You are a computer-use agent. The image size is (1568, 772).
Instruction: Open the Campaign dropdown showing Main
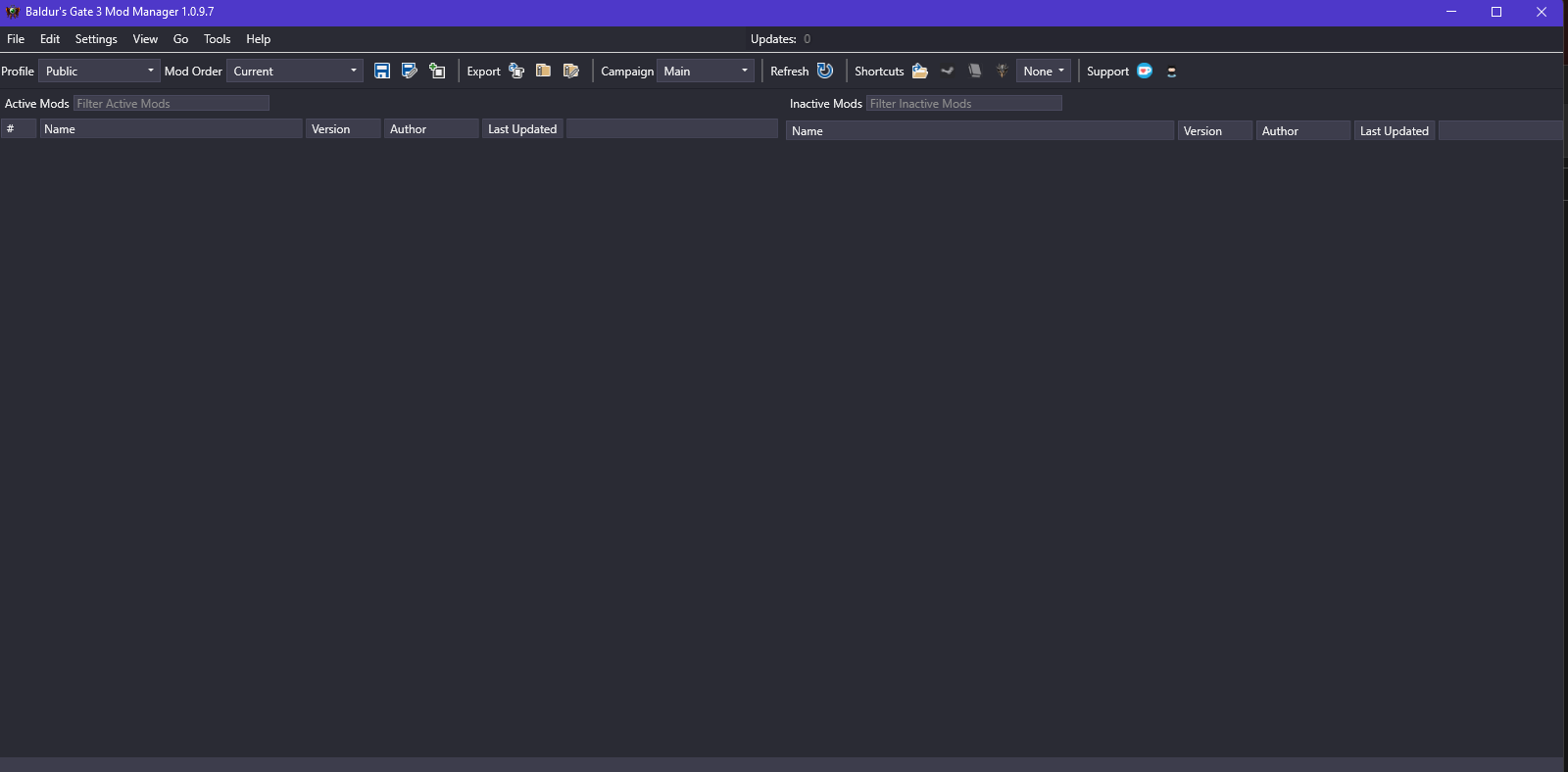(x=705, y=71)
